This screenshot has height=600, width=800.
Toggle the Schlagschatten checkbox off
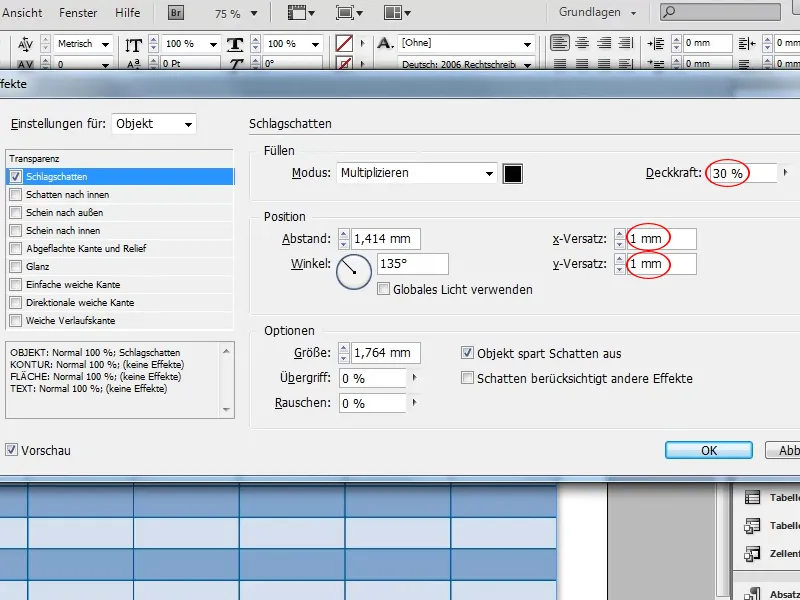pos(15,177)
